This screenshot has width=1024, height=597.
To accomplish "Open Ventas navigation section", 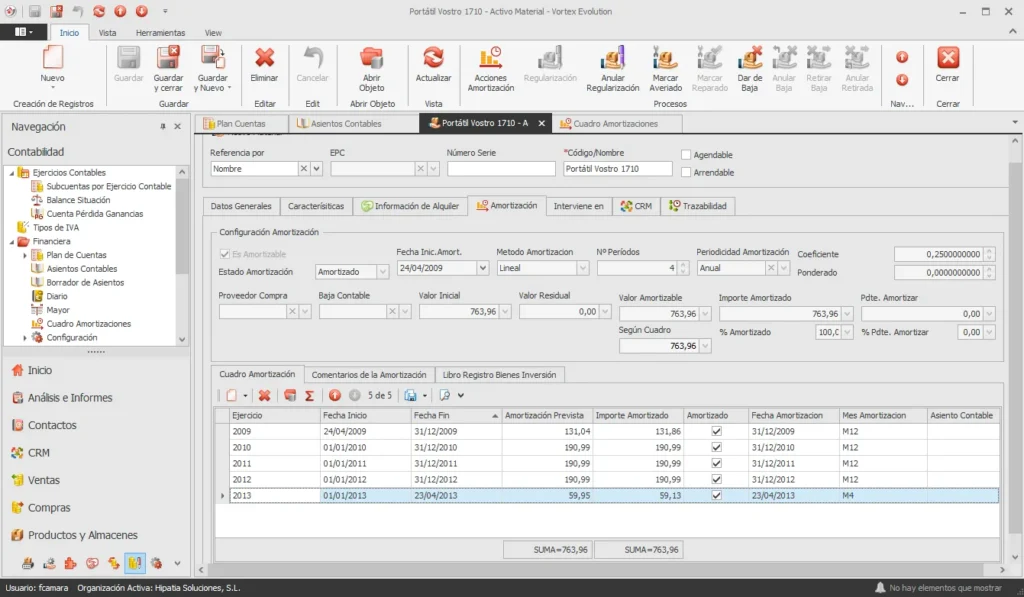I will (x=44, y=480).
